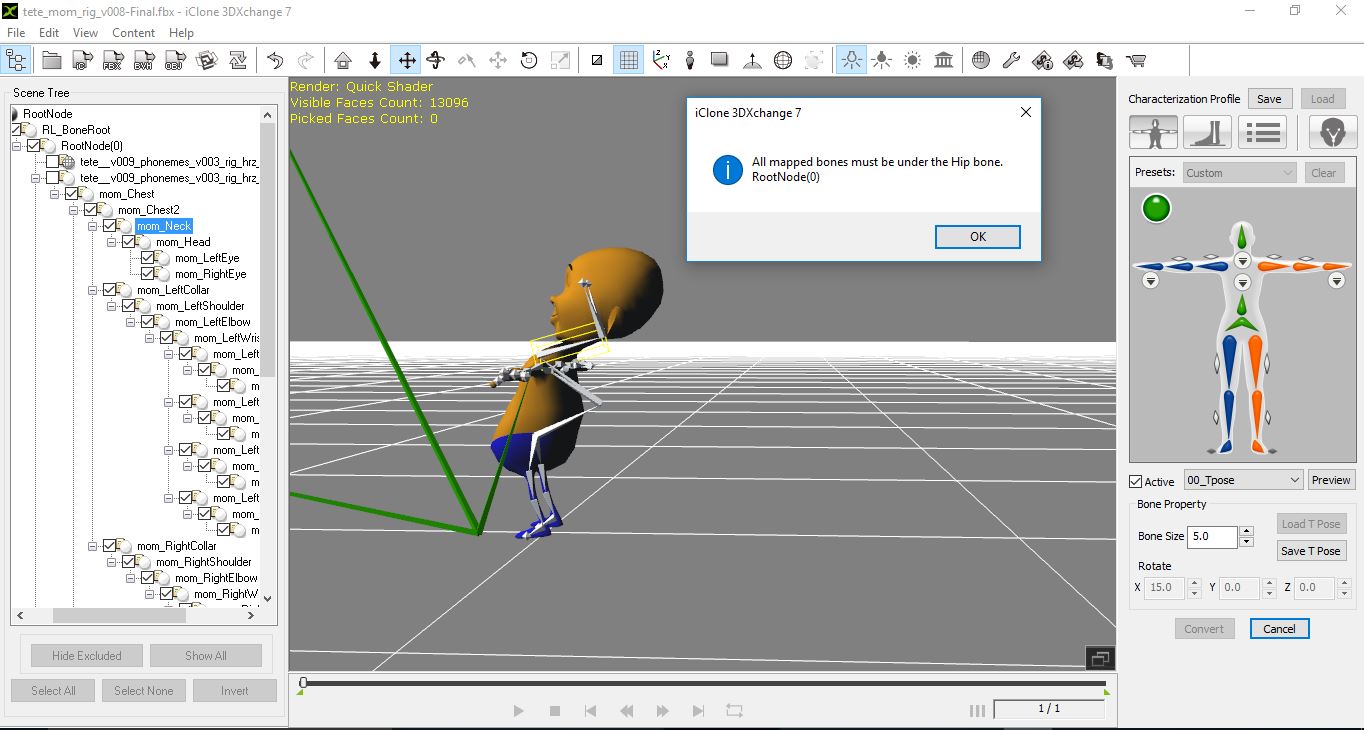Click the wrench preferences icon
This screenshot has width=1364, height=730.
(1011, 61)
